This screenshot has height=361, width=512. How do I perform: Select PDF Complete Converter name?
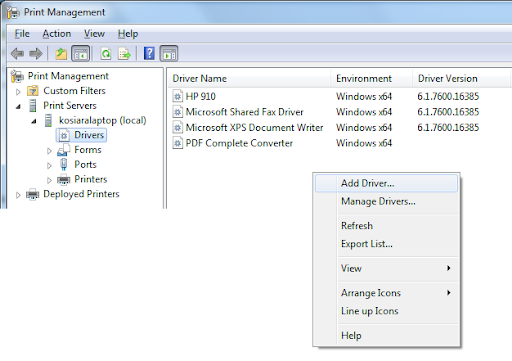[239, 143]
